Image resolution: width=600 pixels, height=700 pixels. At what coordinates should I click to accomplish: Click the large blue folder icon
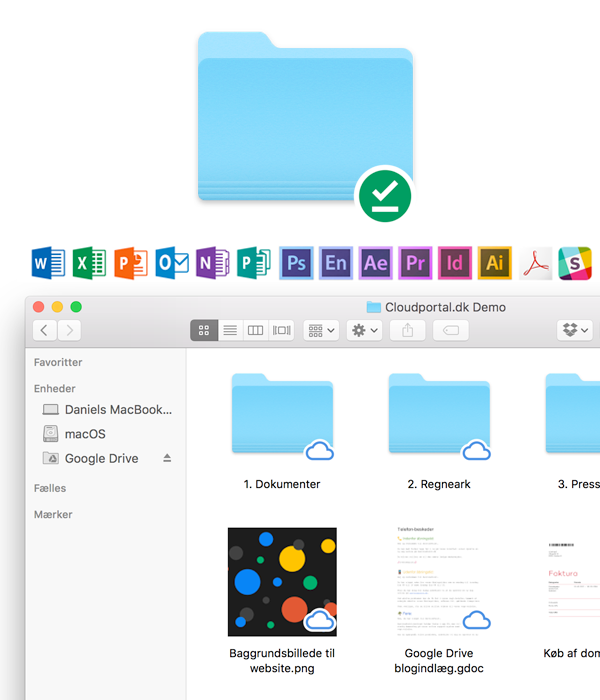(305, 116)
